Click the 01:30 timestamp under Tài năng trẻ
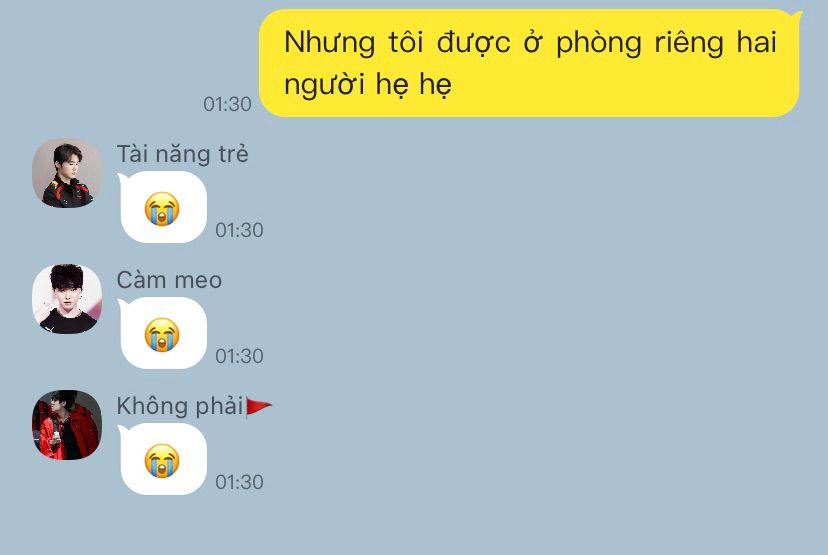Screen dimensions: 828x555 point(239,230)
